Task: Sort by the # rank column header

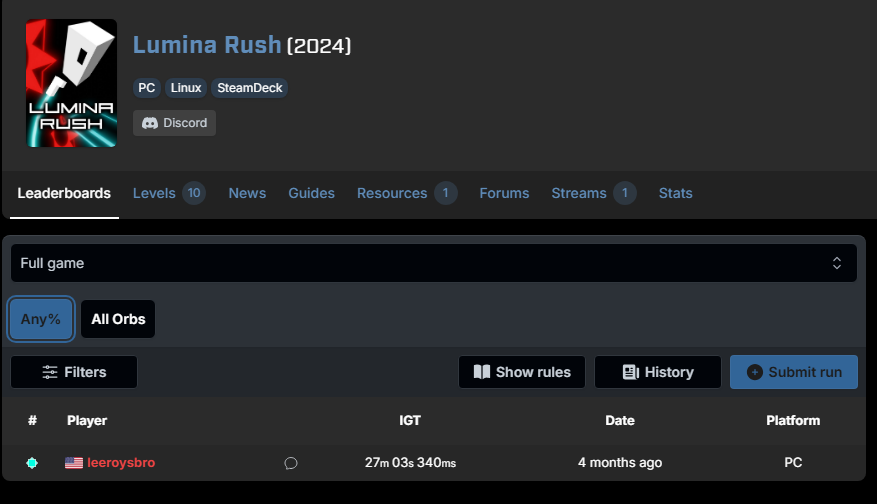Action: click(x=32, y=421)
